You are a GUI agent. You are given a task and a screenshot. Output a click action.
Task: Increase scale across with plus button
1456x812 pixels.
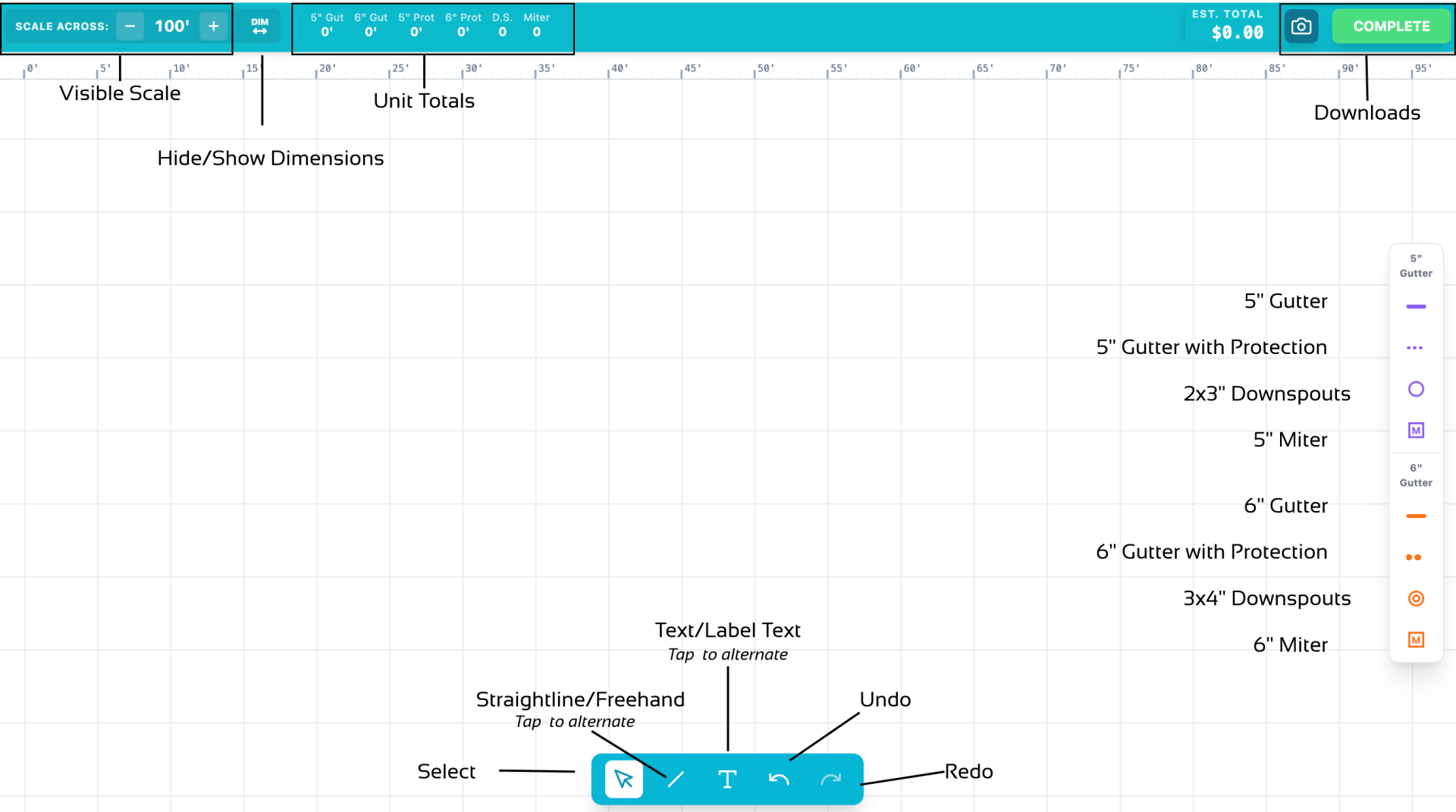214,27
